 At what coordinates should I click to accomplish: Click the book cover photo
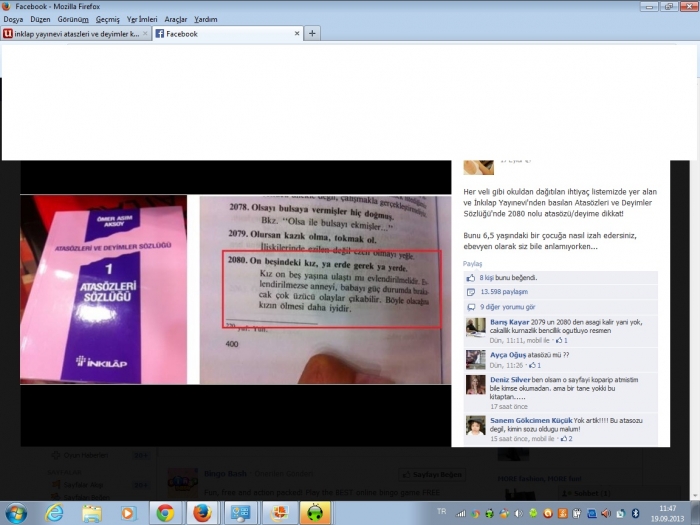(x=103, y=288)
